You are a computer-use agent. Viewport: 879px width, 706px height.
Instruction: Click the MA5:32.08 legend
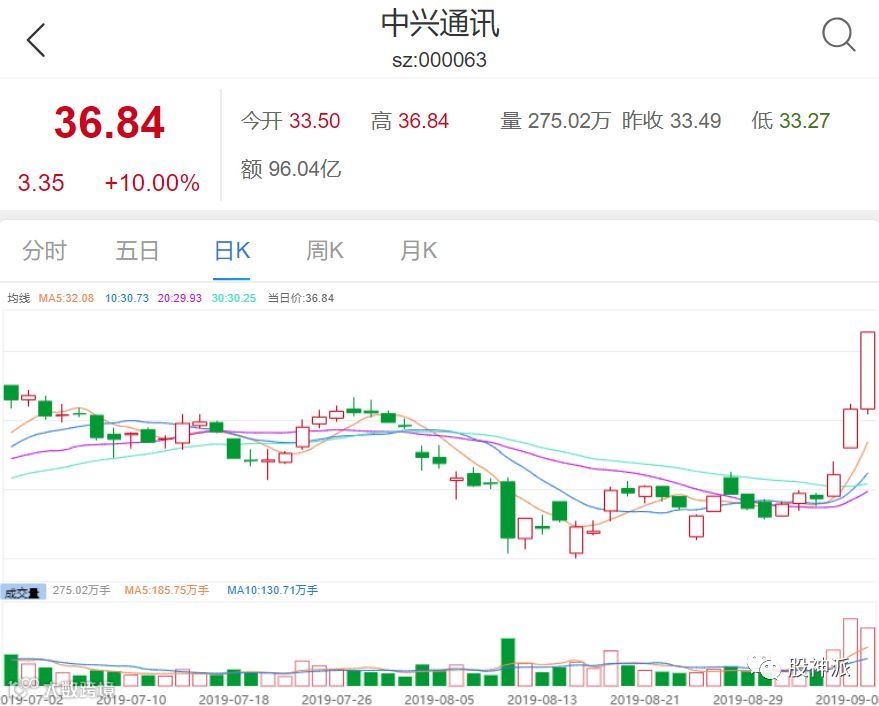[x=66, y=298]
